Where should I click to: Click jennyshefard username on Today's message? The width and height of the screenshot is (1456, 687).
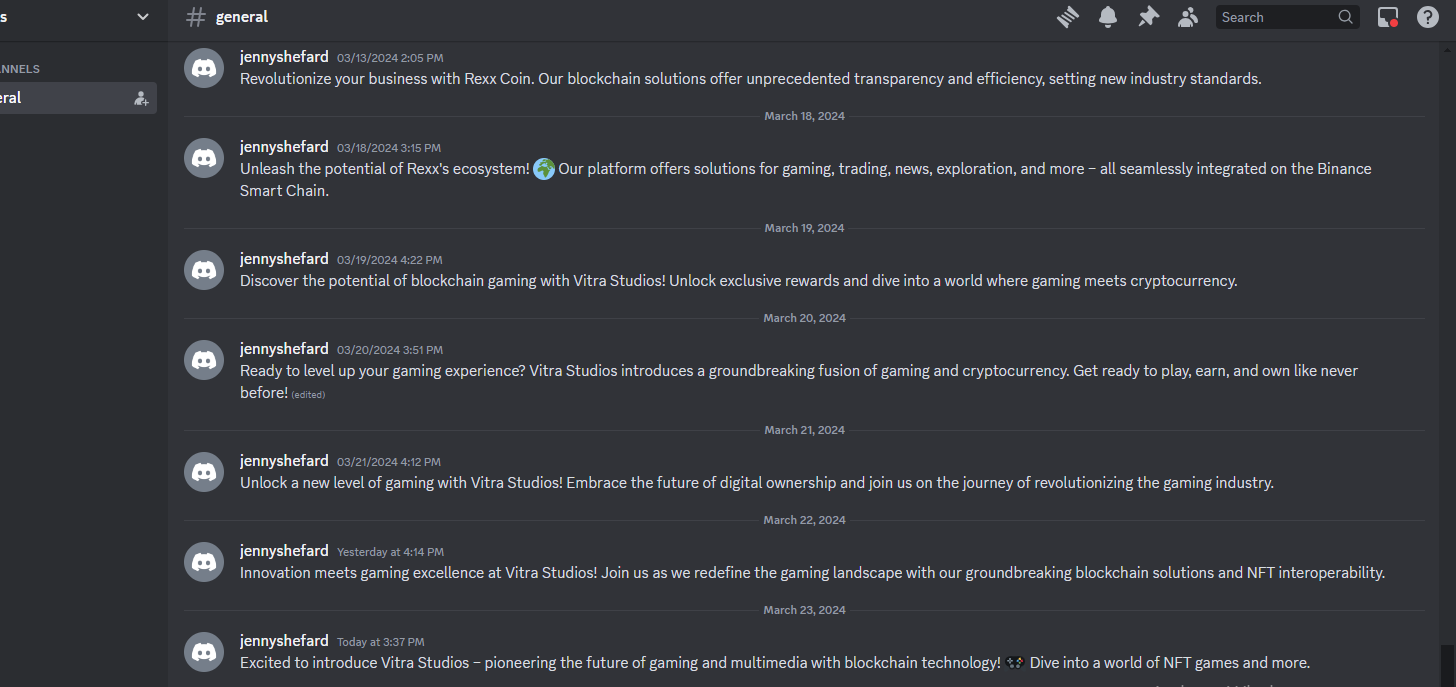[x=284, y=641]
